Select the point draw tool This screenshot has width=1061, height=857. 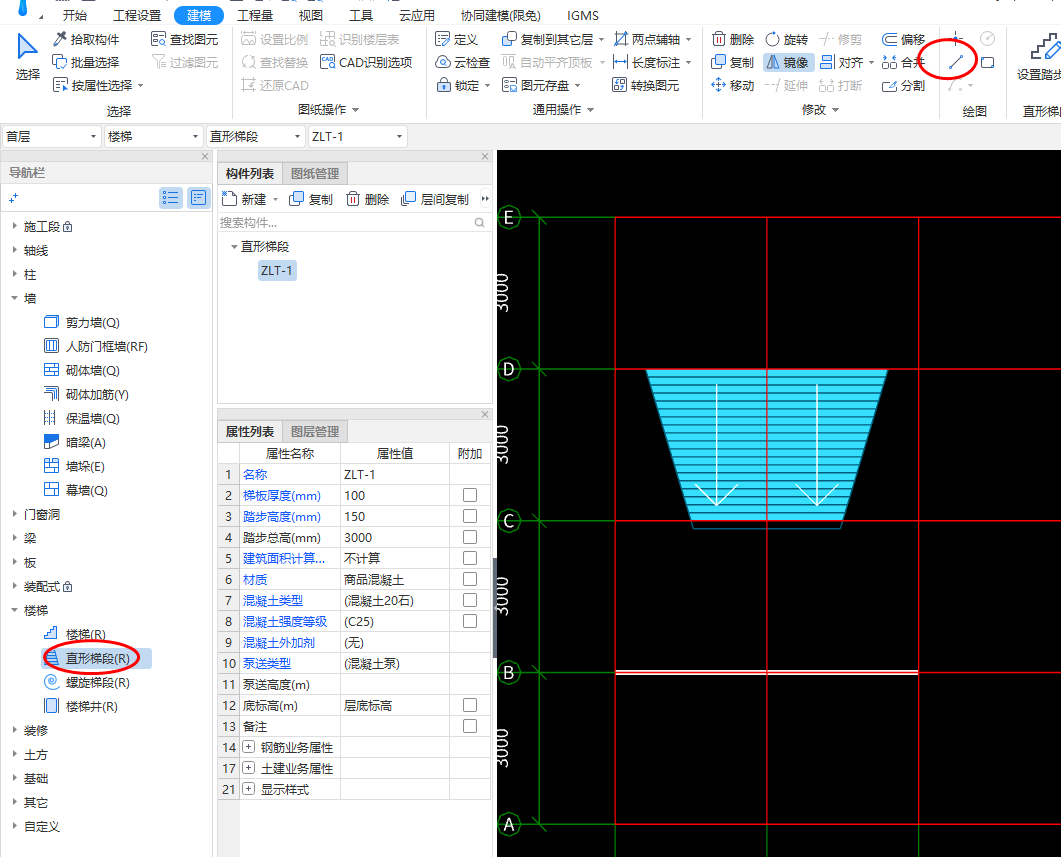pyautogui.click(x=955, y=38)
